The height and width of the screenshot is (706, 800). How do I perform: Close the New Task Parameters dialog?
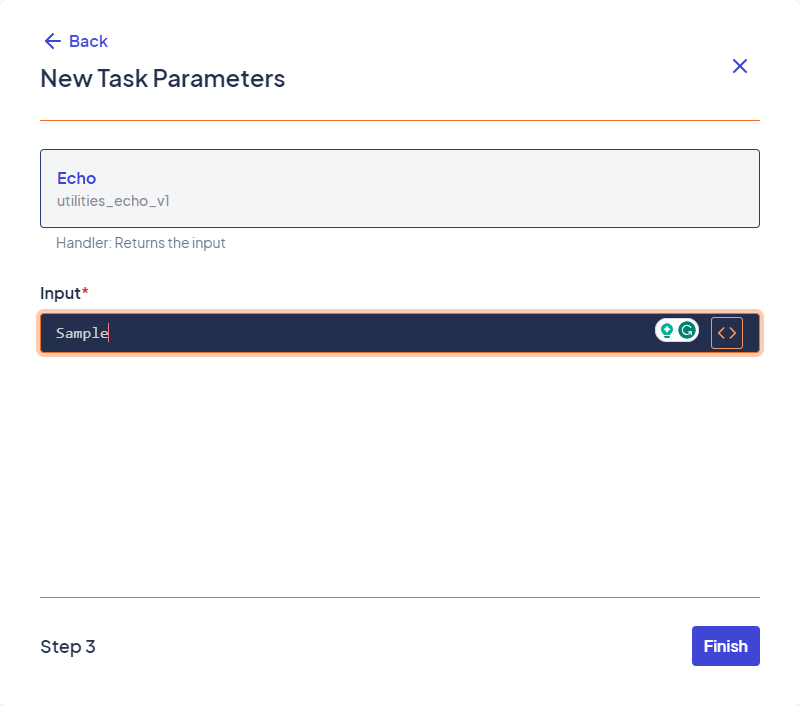point(739,66)
